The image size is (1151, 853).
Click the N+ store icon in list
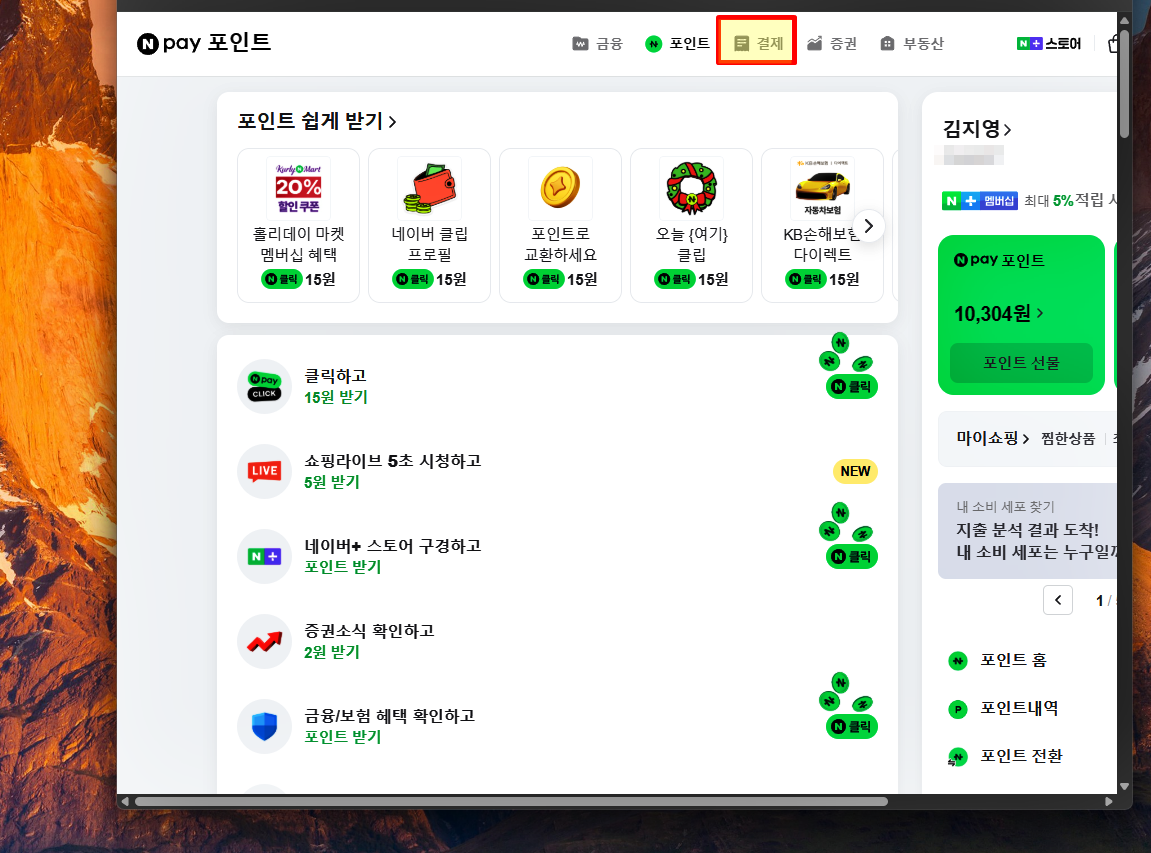click(264, 556)
